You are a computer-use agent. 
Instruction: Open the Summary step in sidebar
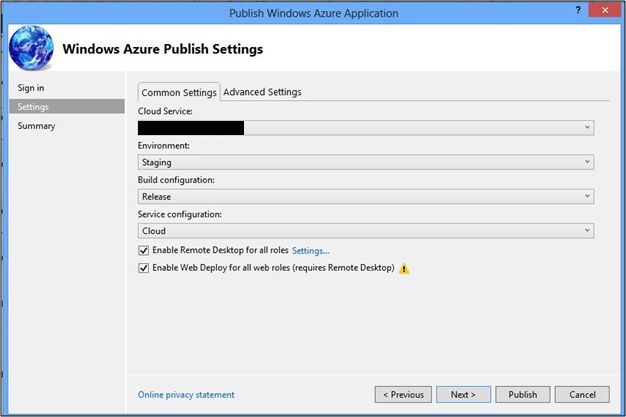click(x=36, y=126)
